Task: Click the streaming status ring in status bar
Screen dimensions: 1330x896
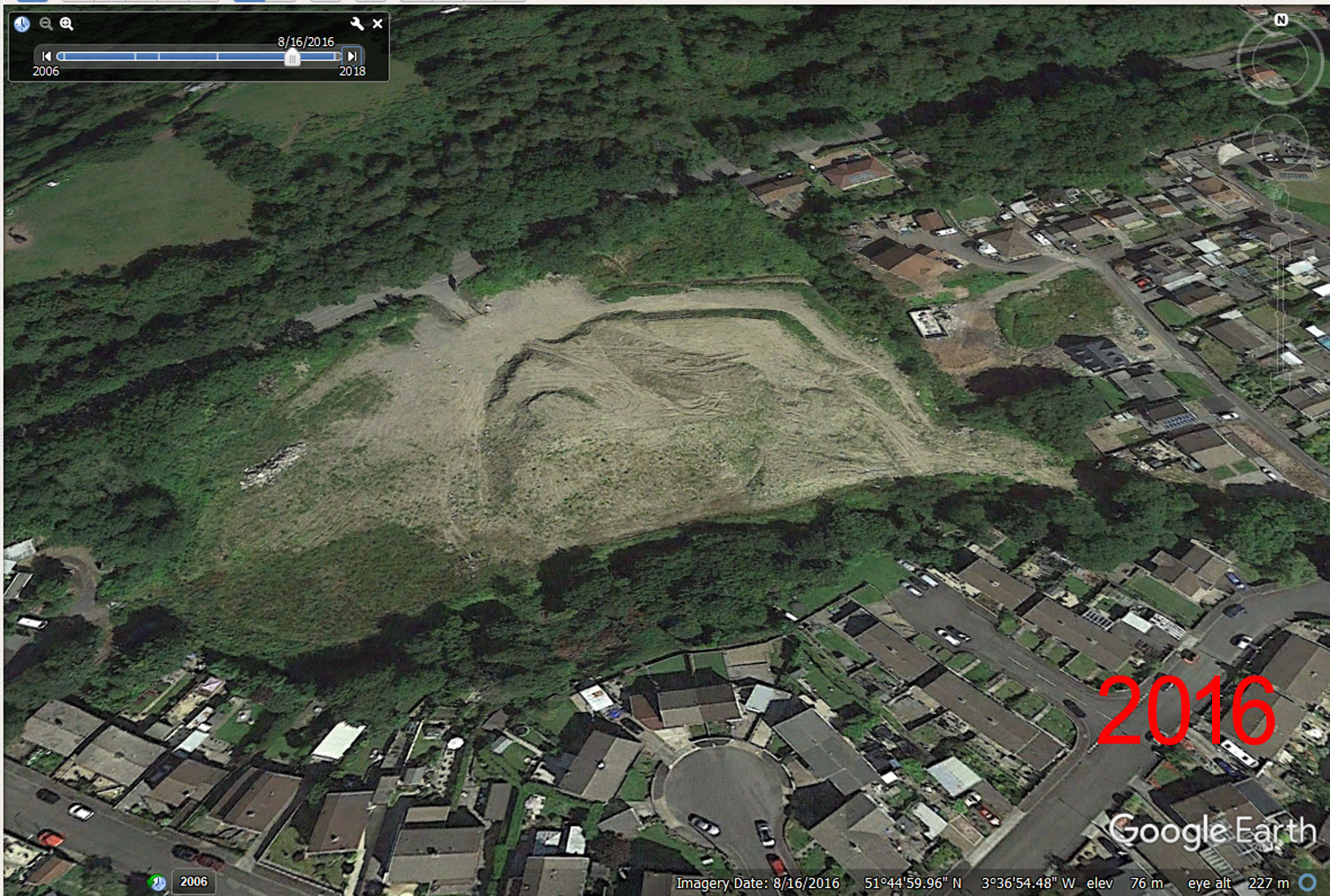Action: [1307, 883]
